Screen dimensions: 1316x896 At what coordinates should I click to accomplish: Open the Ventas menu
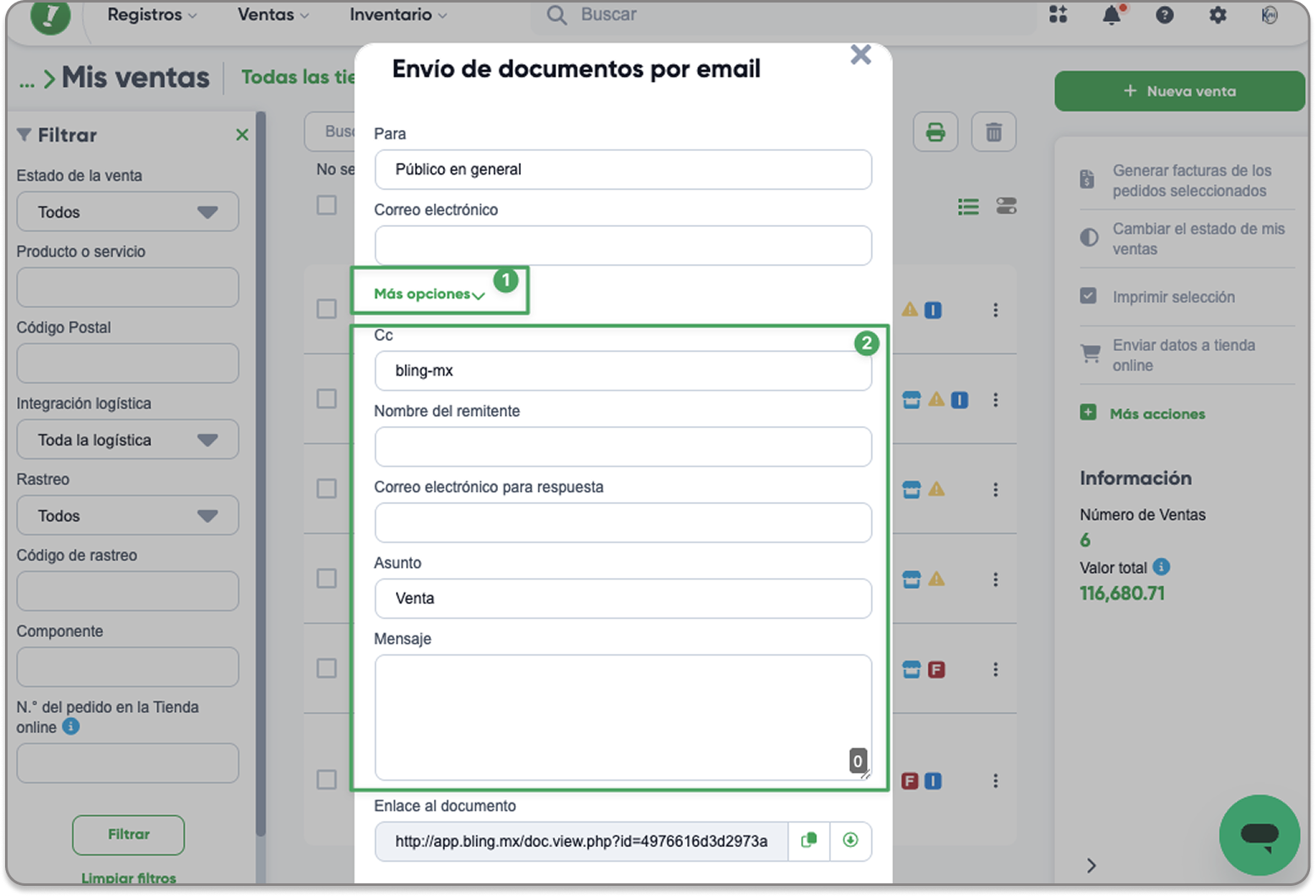coord(273,14)
